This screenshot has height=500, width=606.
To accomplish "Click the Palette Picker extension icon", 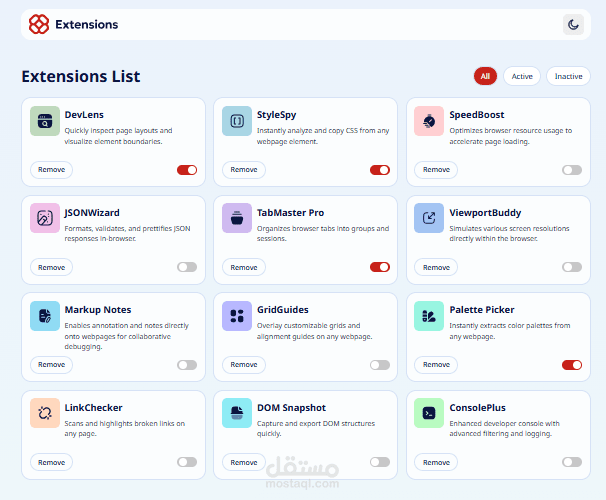I will point(429,316).
